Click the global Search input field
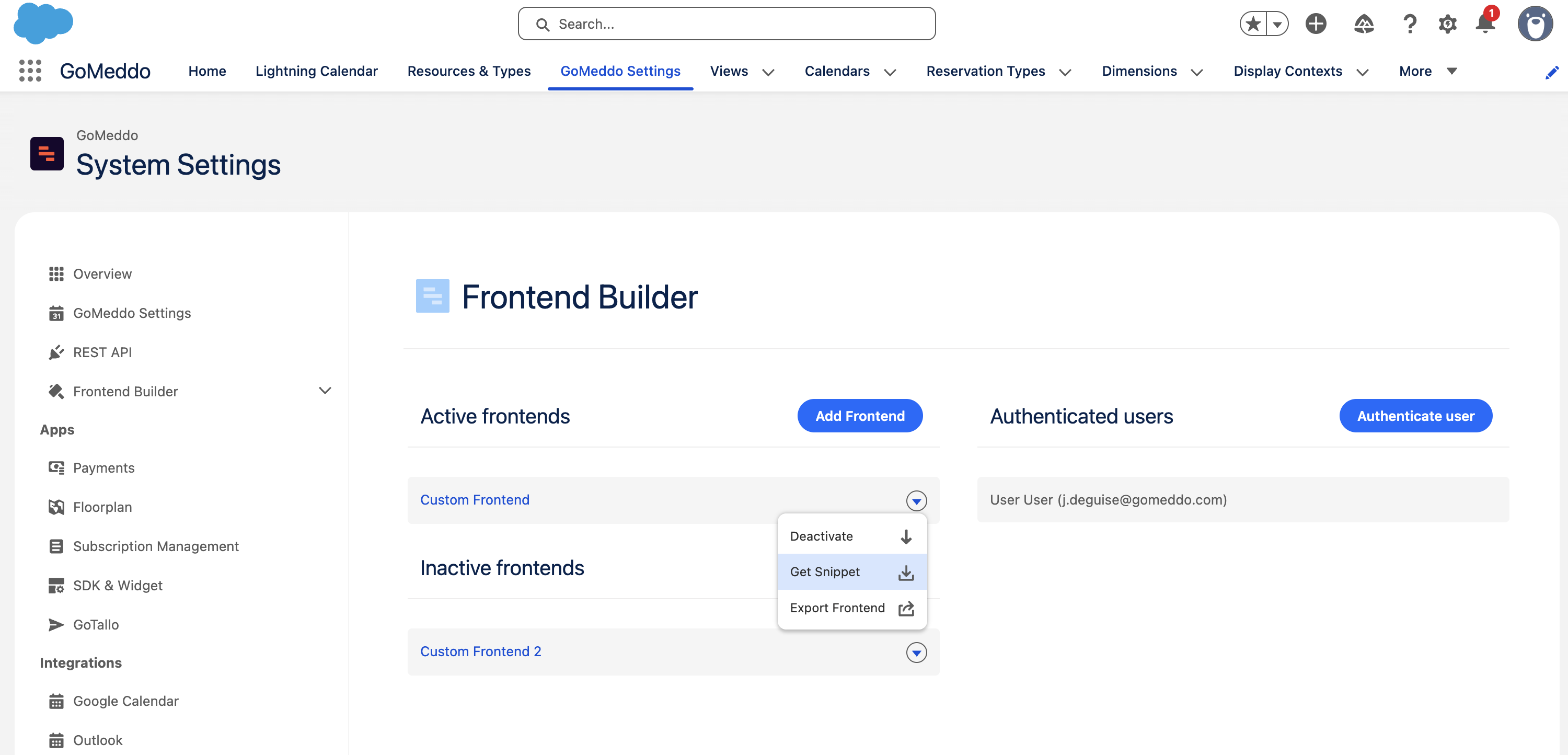 pos(727,24)
